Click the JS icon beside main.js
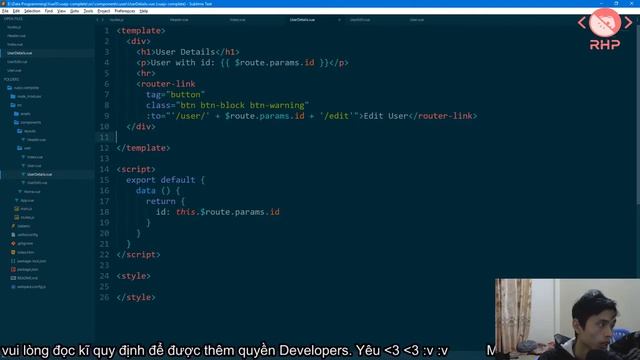640x360 pixels. (x=17, y=209)
